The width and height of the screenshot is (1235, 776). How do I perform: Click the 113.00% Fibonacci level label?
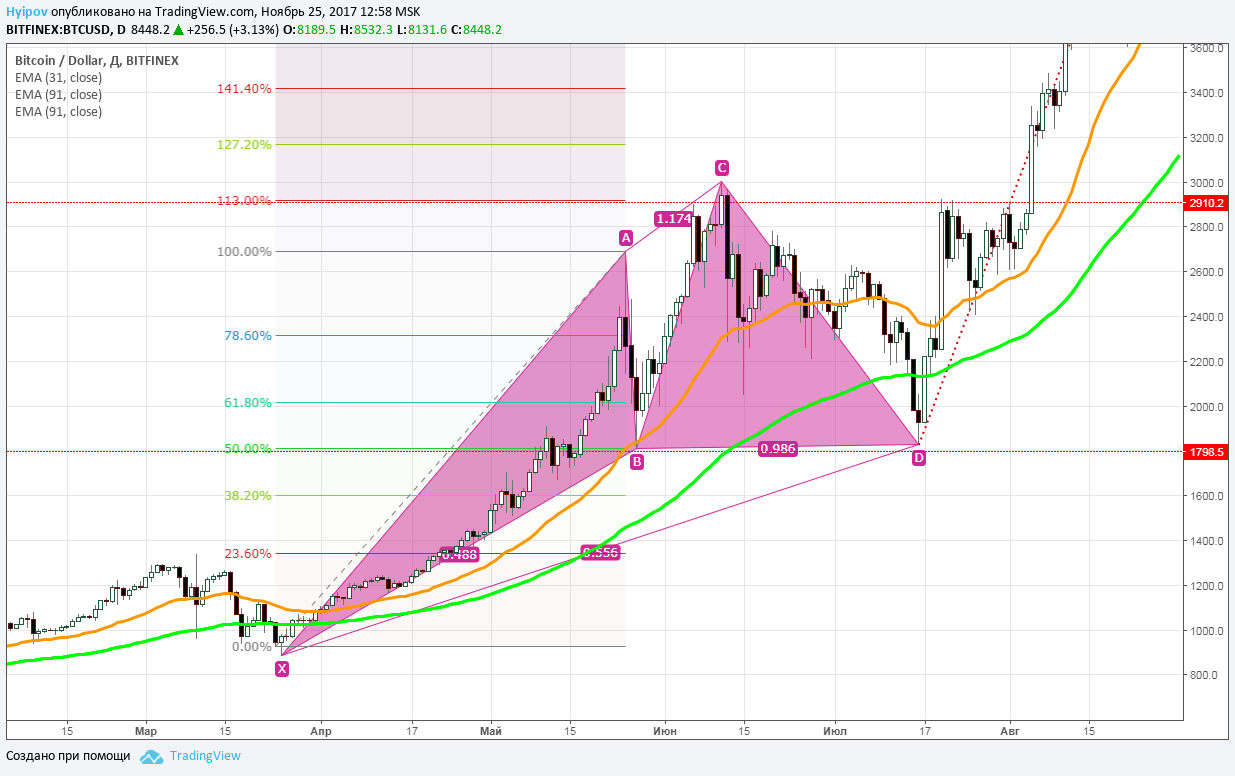[245, 200]
